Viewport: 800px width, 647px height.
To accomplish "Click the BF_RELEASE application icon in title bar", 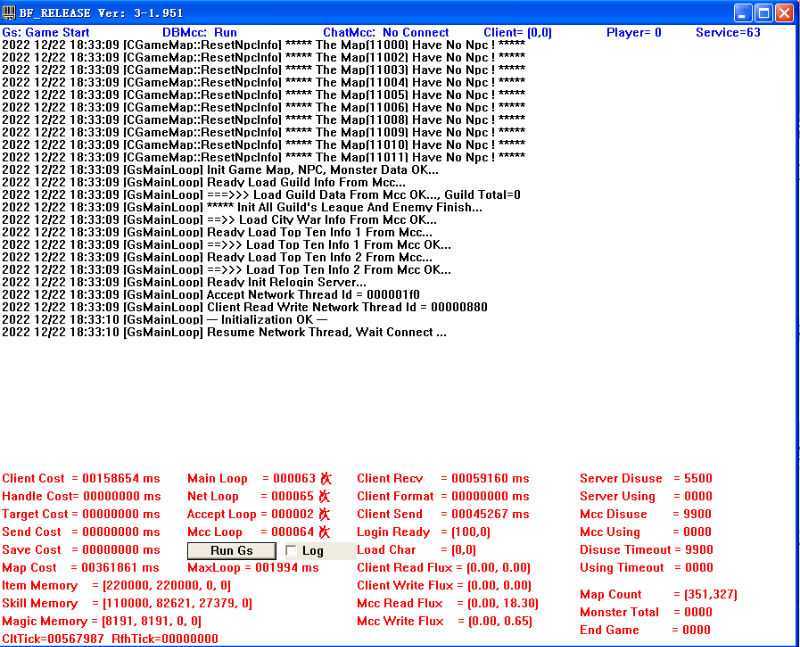I will 10,12.
